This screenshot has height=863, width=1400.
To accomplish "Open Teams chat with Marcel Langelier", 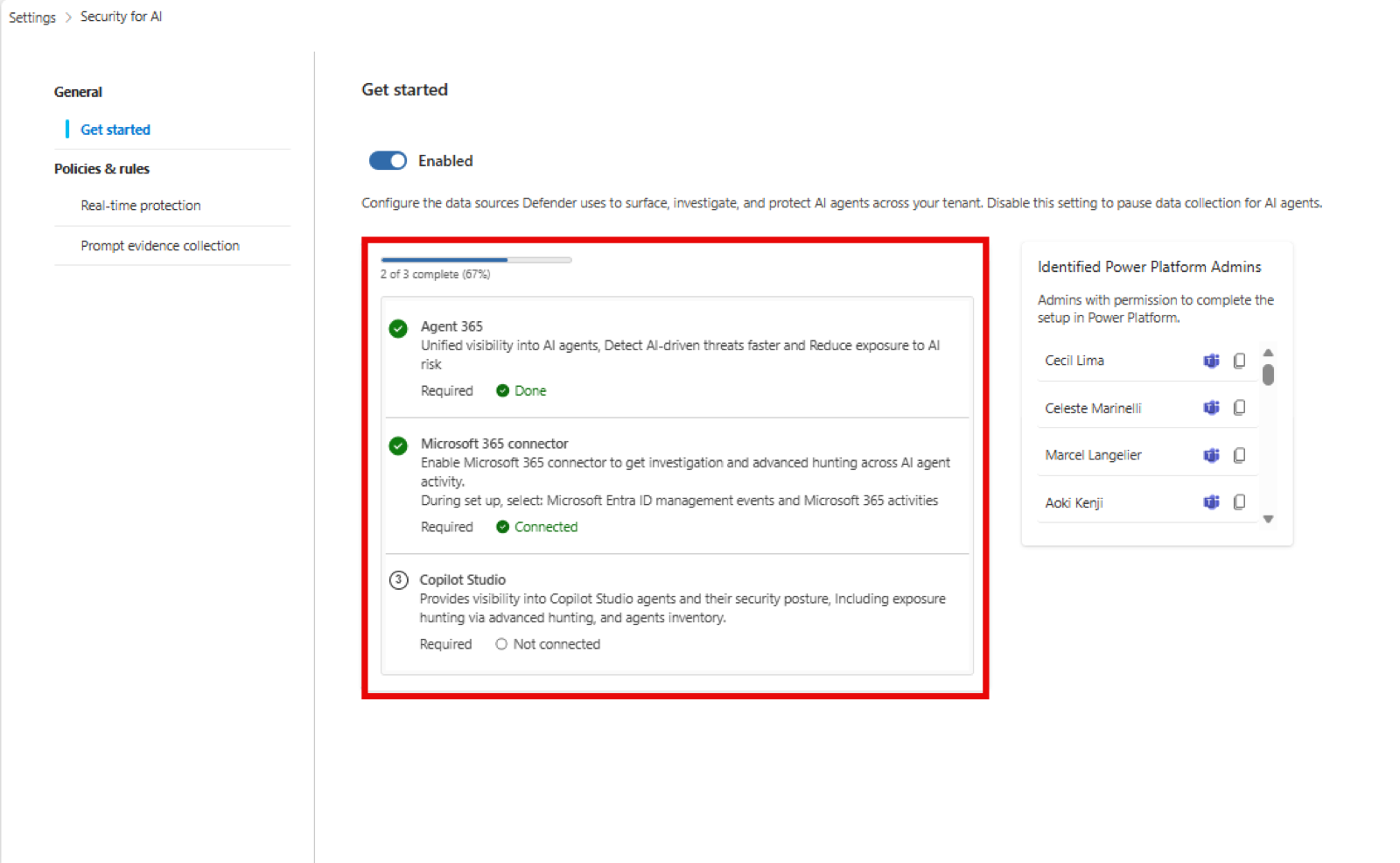I will [x=1211, y=455].
